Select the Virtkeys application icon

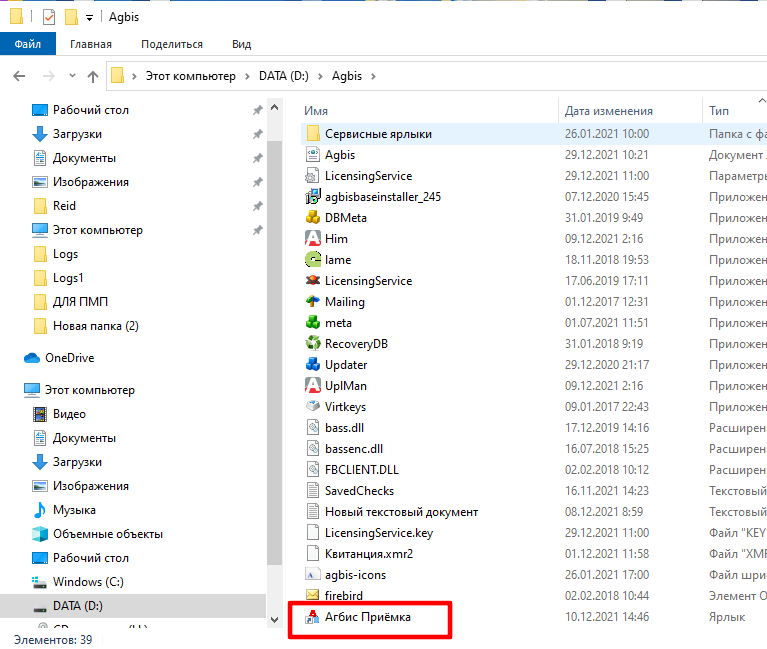(313, 406)
